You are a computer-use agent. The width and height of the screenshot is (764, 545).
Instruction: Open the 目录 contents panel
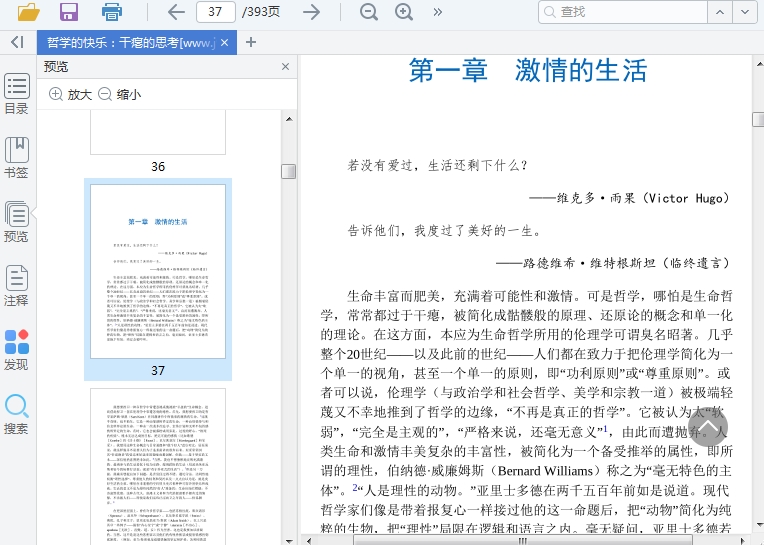tap(17, 94)
